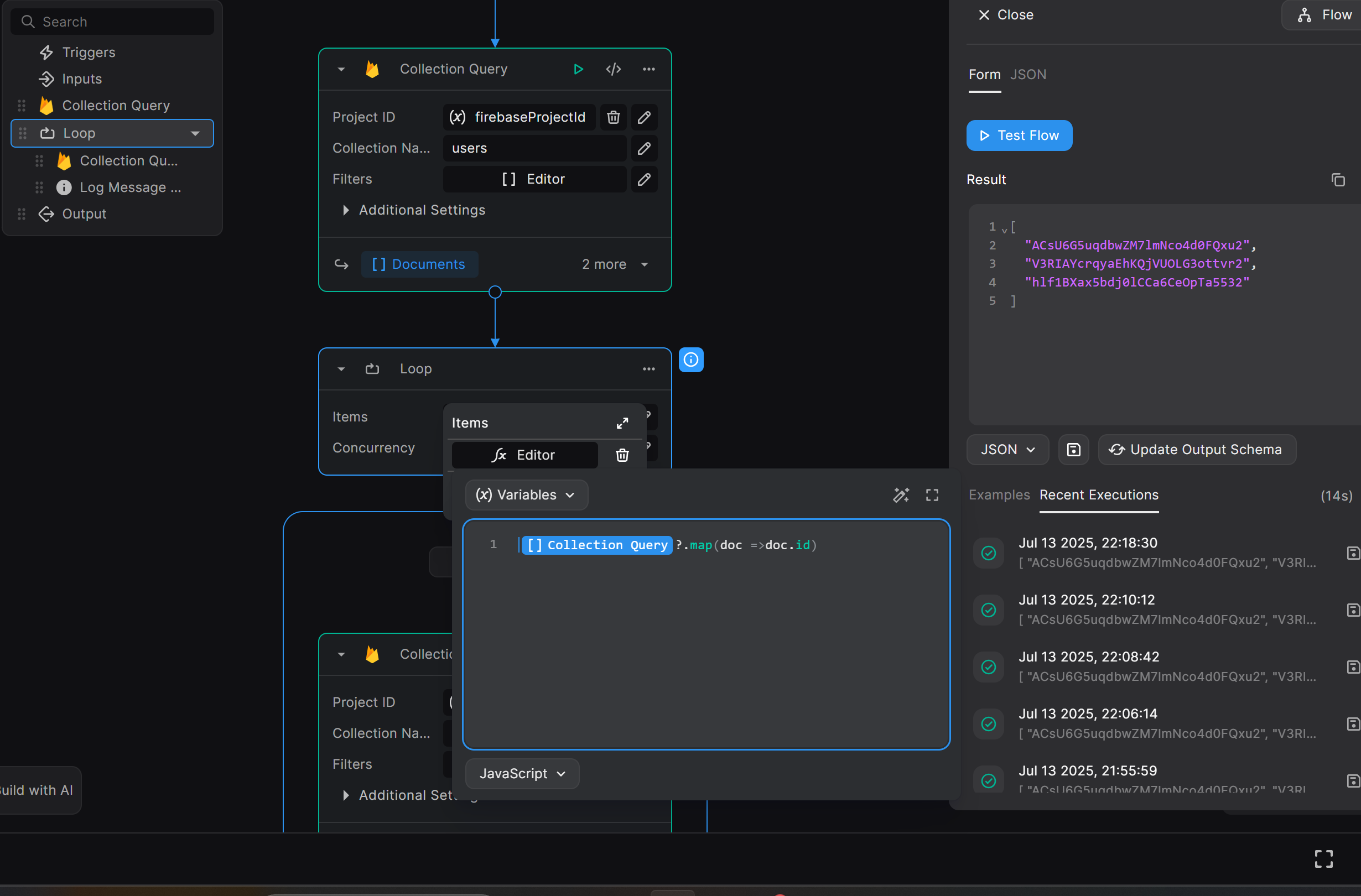Open code view of Collection Query node
The width and height of the screenshot is (1361, 896).
tap(613, 69)
